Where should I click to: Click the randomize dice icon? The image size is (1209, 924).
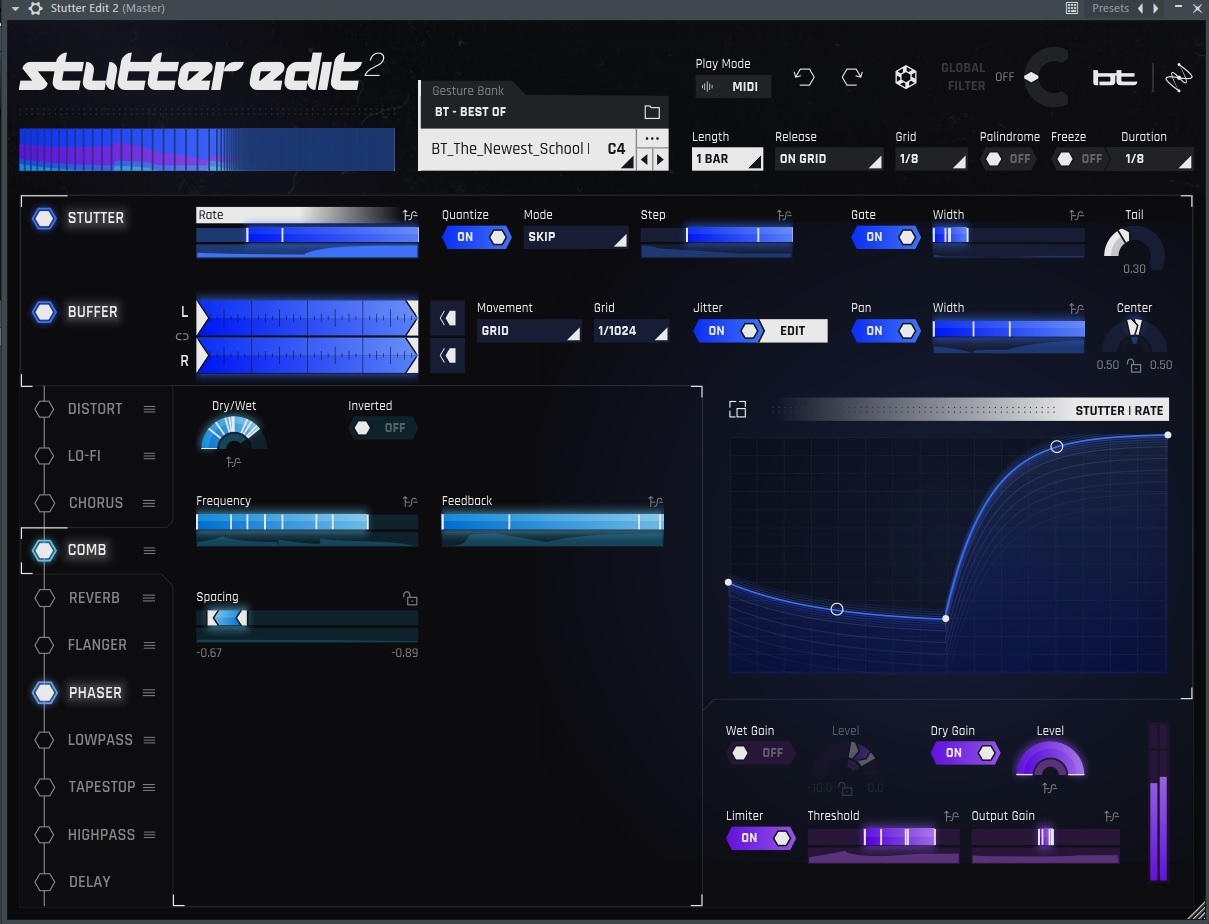click(905, 78)
